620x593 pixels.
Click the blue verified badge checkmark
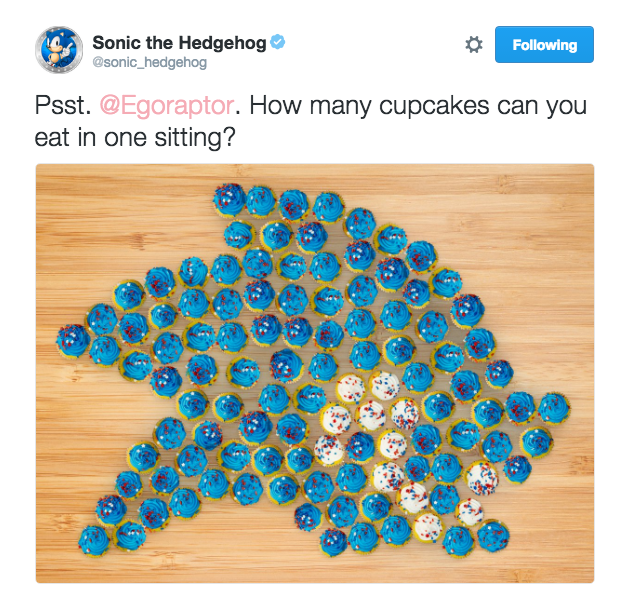(x=278, y=42)
